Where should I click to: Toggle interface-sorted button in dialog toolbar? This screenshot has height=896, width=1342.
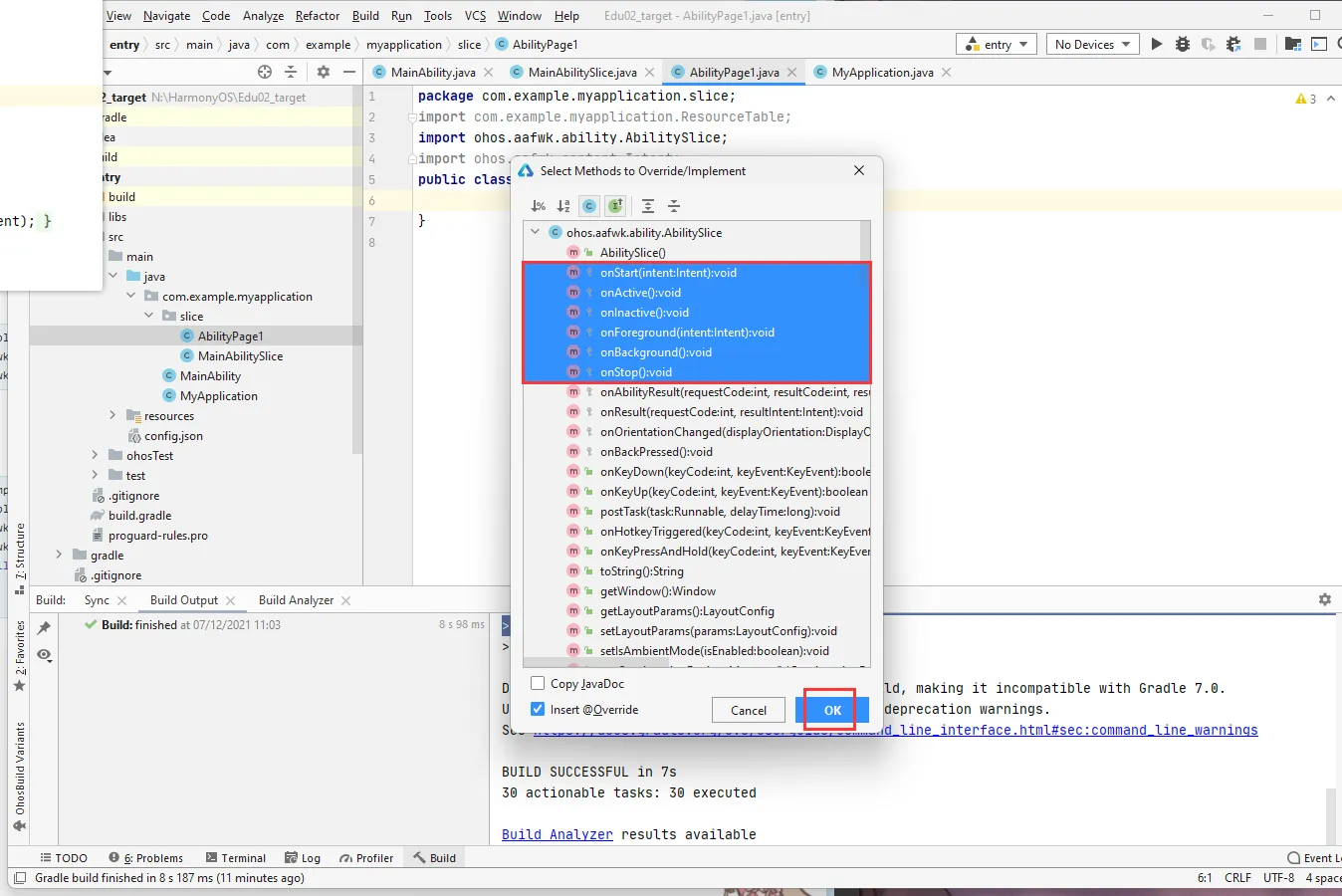pos(615,206)
